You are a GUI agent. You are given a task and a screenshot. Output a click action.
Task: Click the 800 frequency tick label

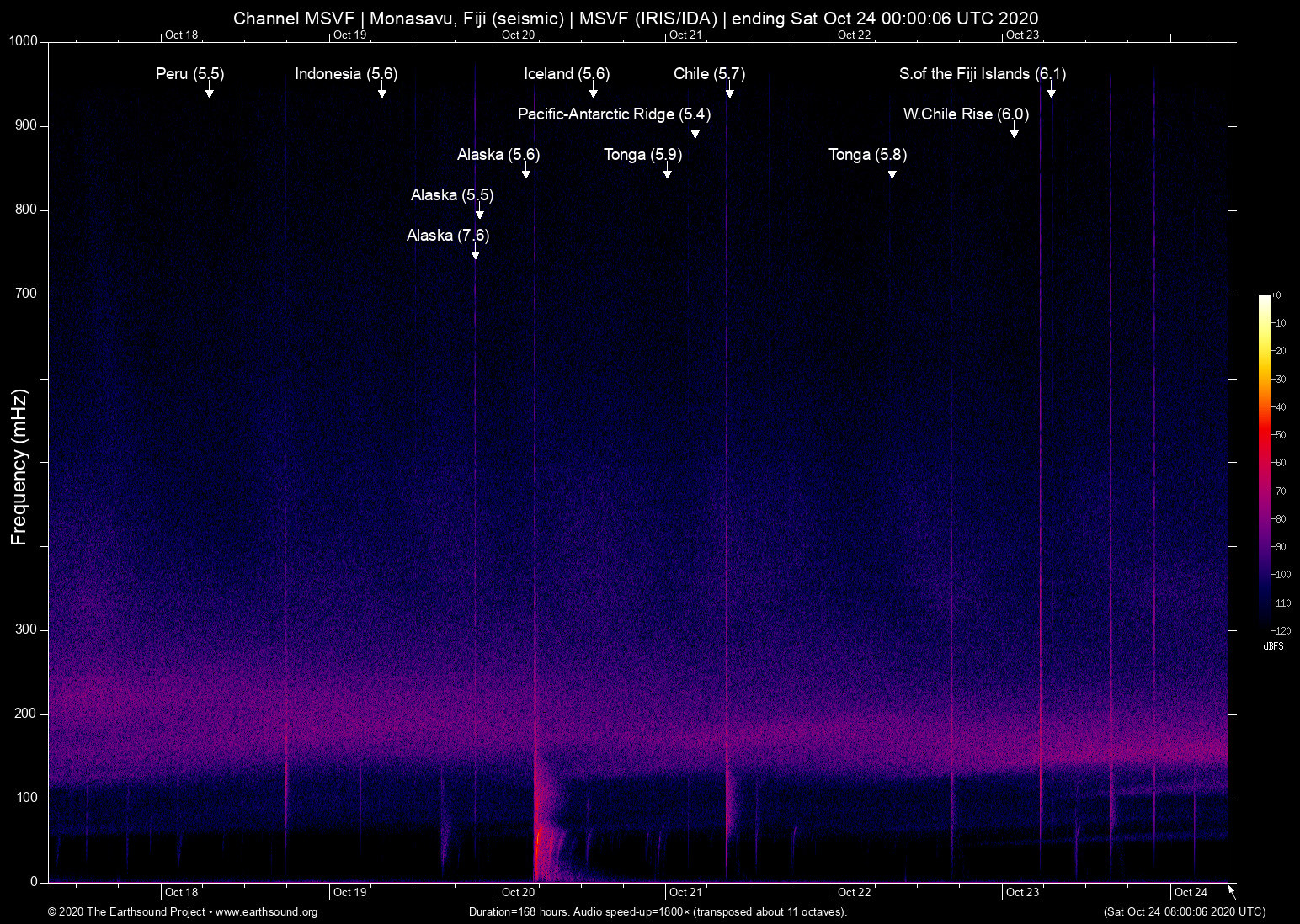point(27,210)
